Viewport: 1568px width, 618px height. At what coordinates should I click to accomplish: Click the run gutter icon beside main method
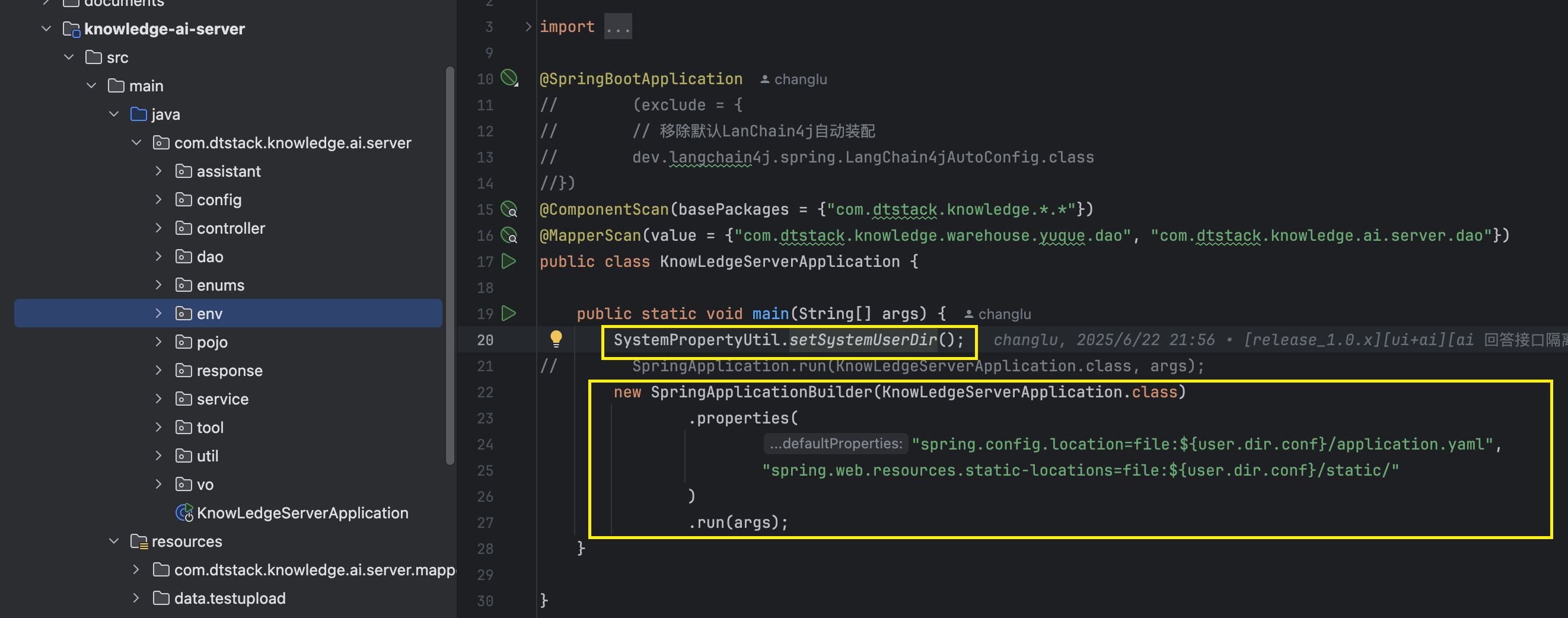coord(509,314)
